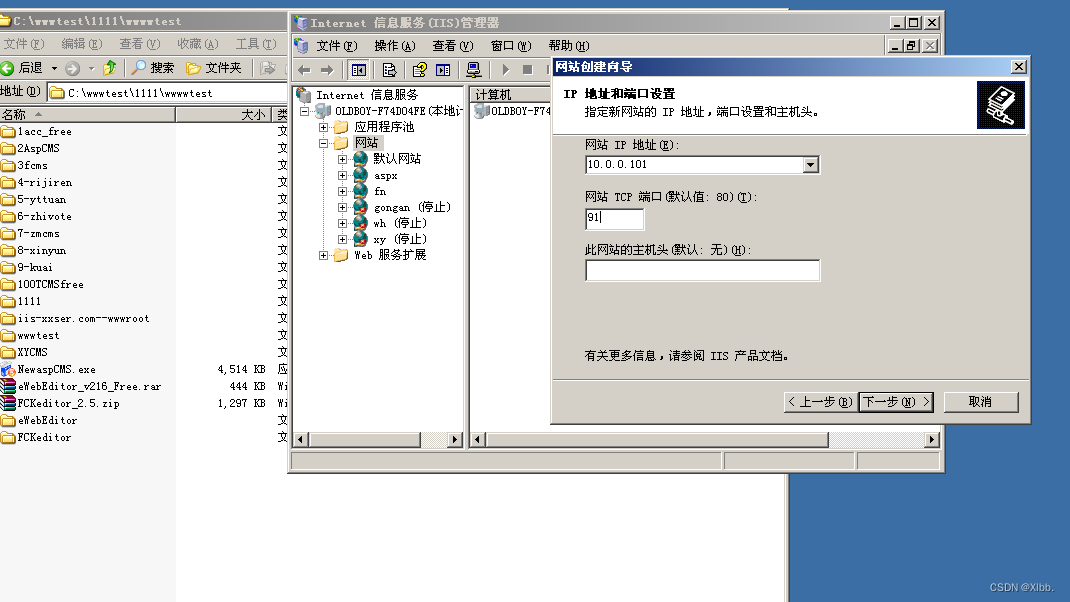The image size is (1070, 602).
Task: Click the 名称 column header in Explorer
Action: [87, 115]
